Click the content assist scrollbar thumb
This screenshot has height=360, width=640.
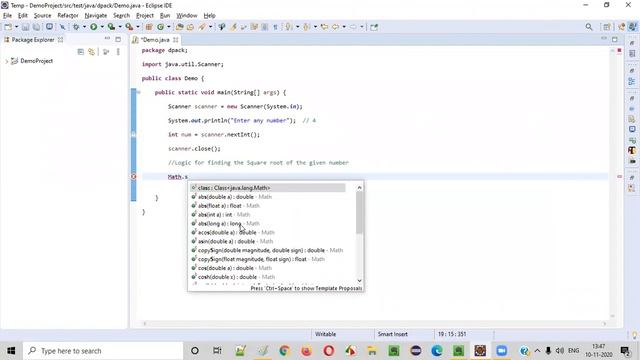tap(359, 212)
